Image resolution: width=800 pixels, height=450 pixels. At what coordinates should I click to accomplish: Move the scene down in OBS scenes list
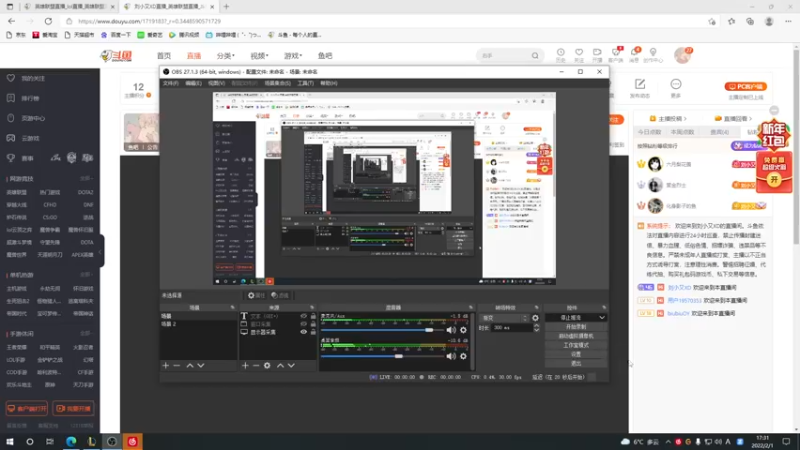pyautogui.click(x=201, y=365)
